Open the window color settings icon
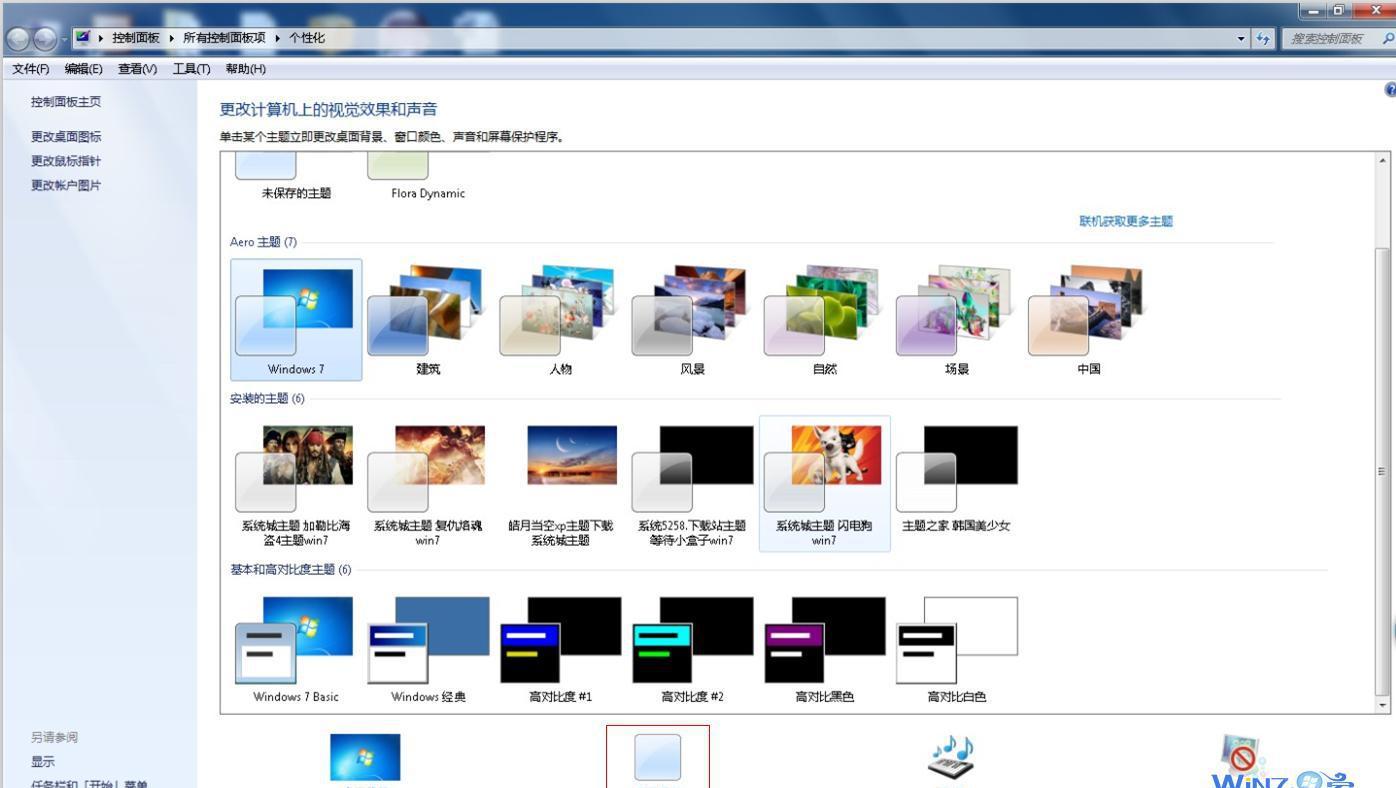1396x788 pixels. tap(658, 757)
